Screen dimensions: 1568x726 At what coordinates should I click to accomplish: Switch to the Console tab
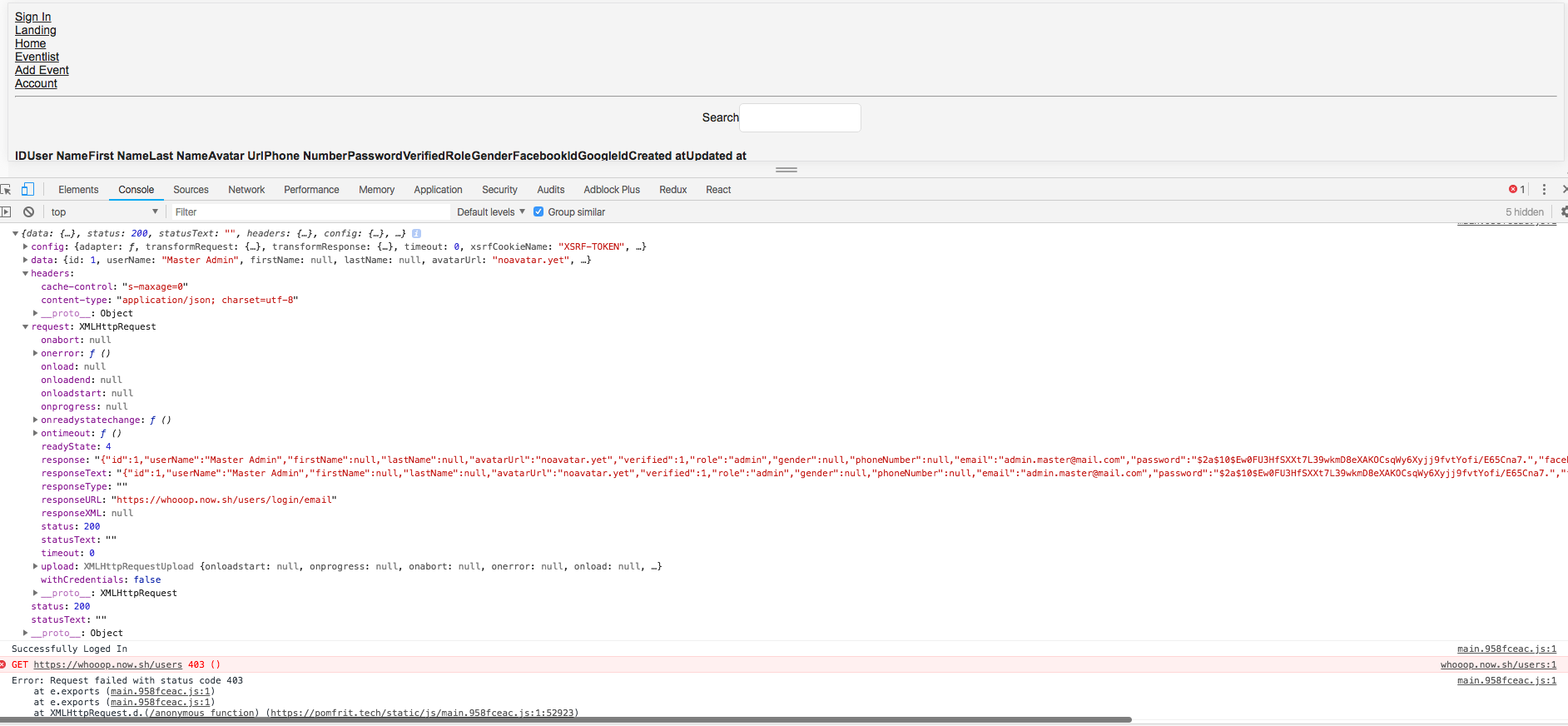click(136, 190)
